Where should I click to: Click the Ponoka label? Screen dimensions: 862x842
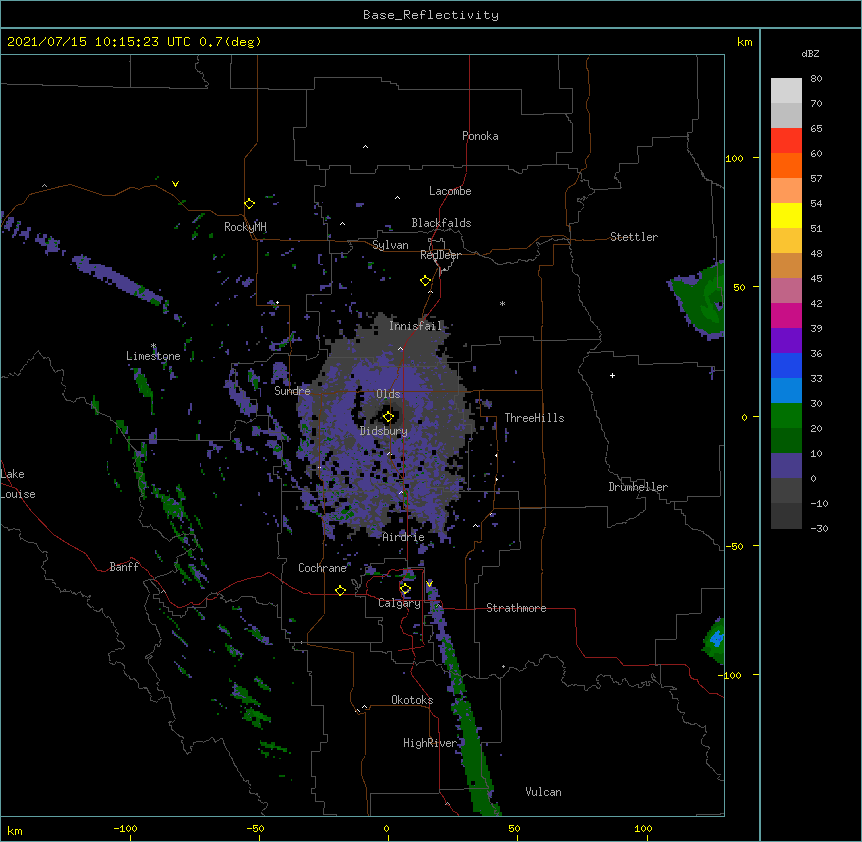pos(480,136)
